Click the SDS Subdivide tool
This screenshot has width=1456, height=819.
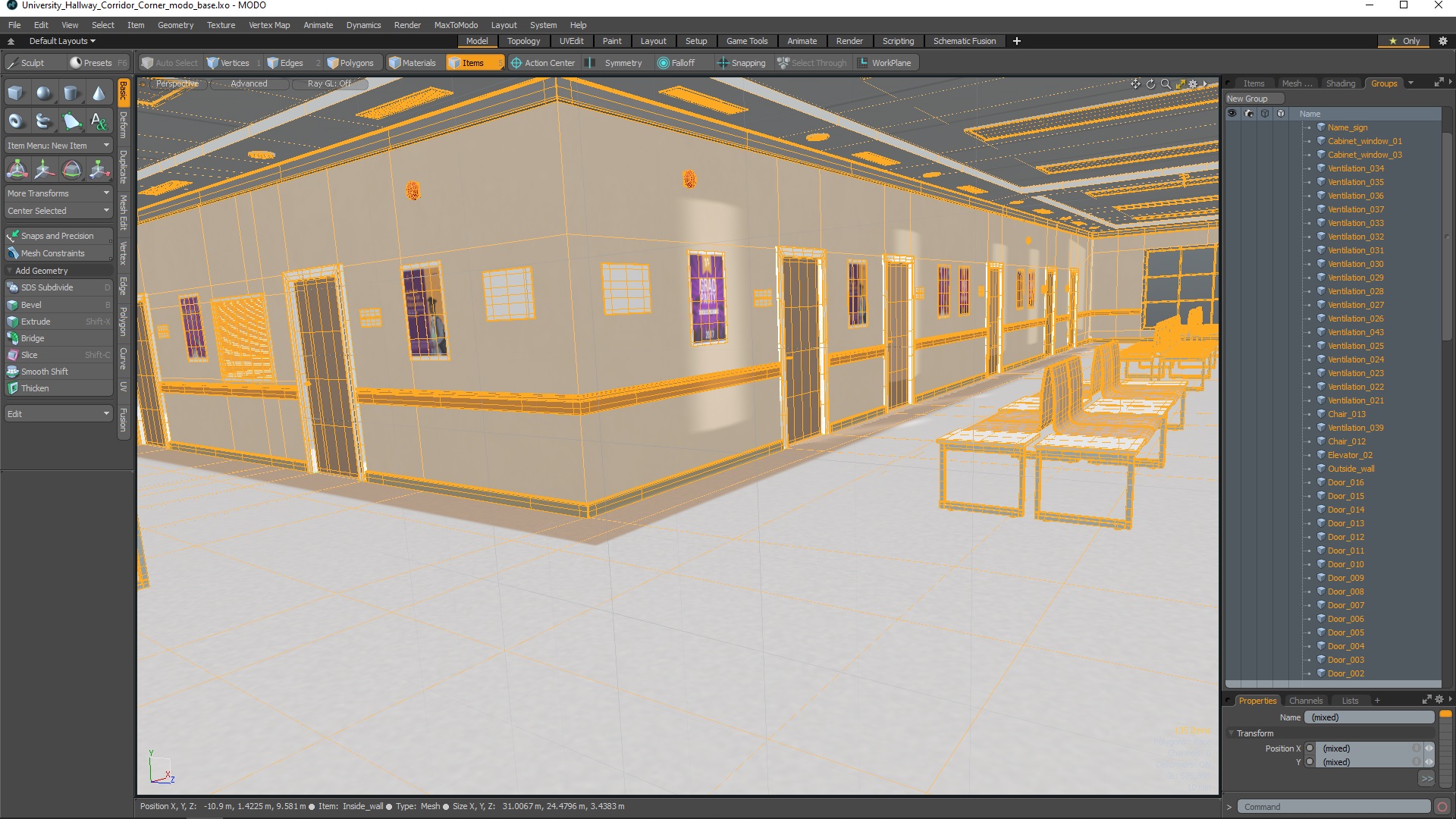click(47, 288)
